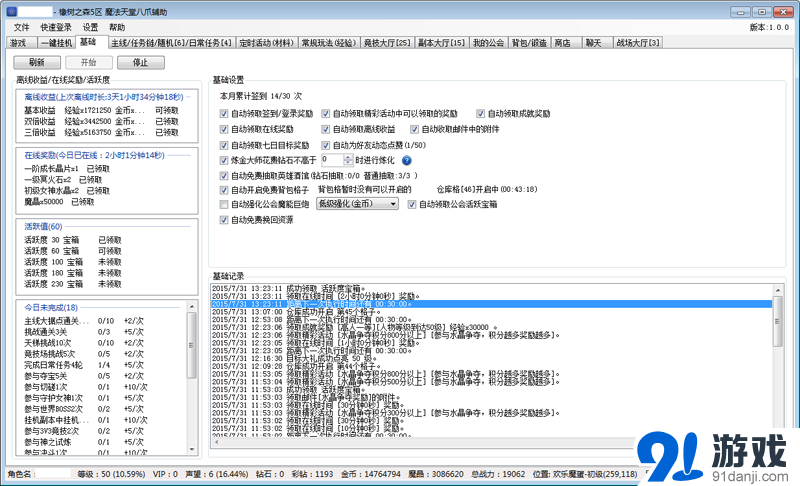Toggle 自动领取精彩活动中可以领取的奖励 checkbox
800x486 pixels.
tap(326, 114)
